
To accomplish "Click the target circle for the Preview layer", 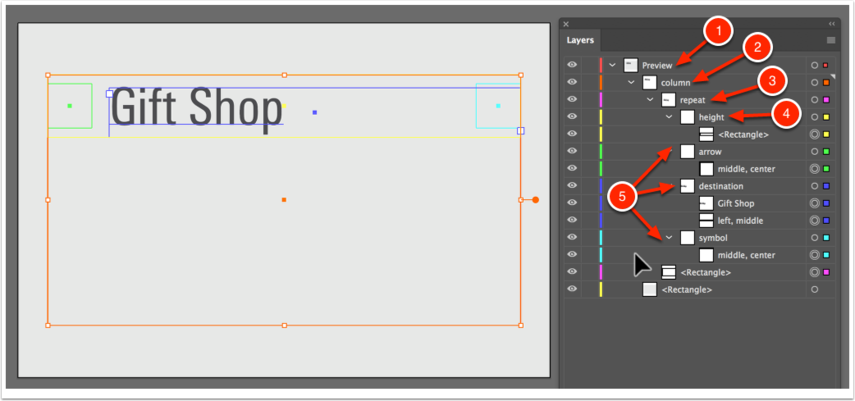I will click(814, 65).
